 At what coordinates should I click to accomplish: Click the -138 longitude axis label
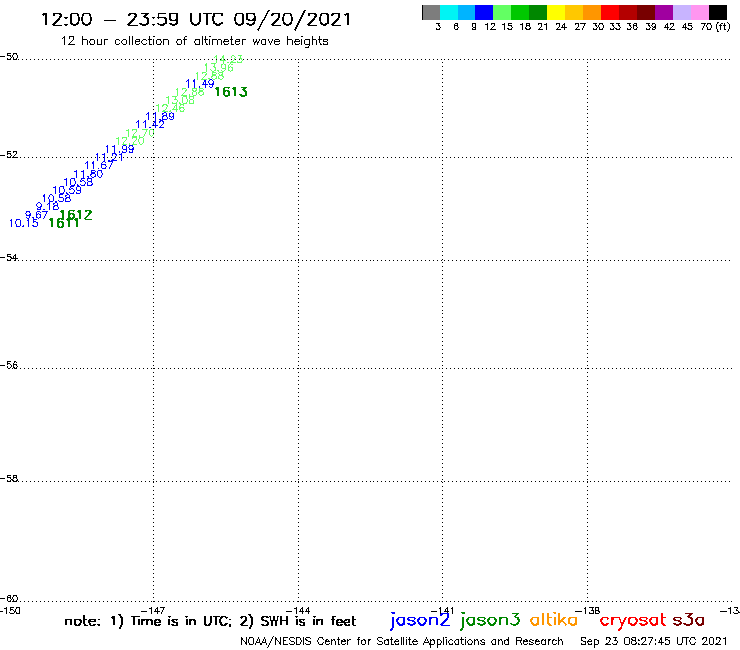point(588,610)
